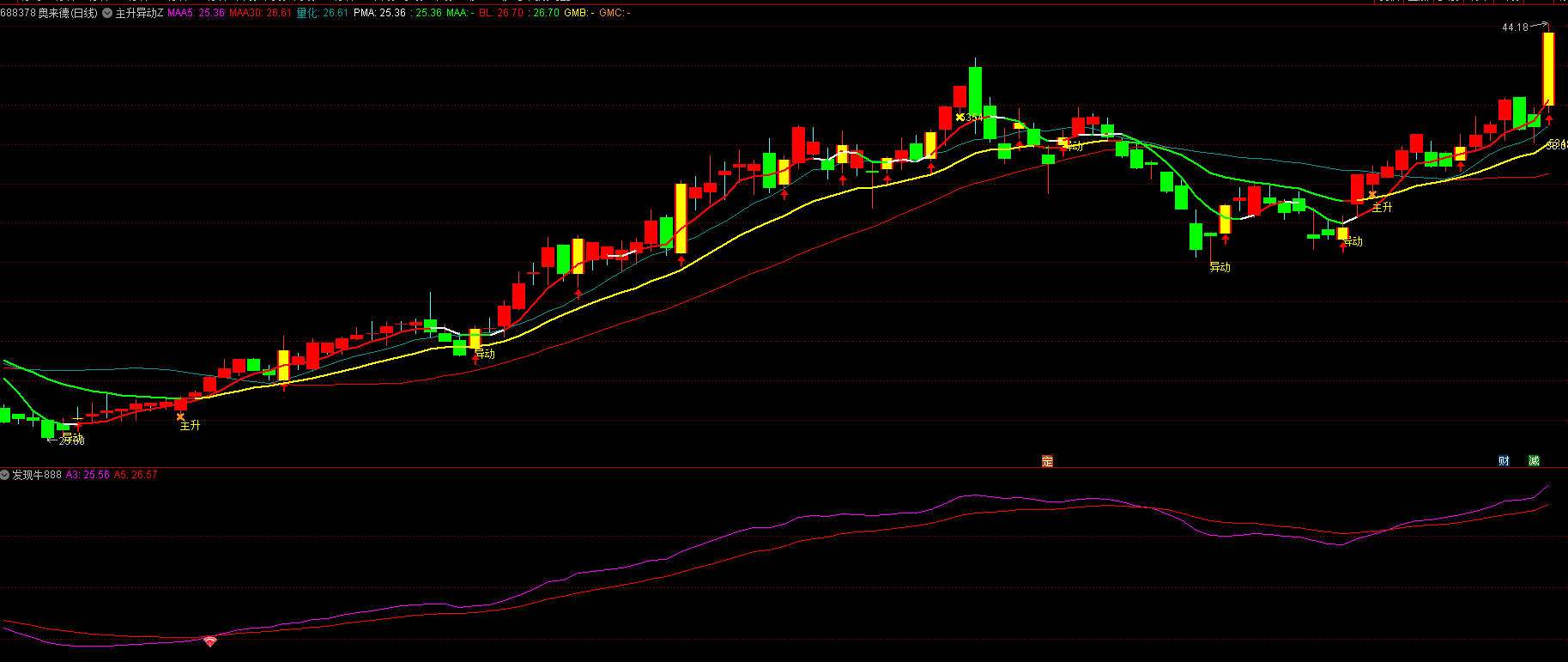1568x662 pixels.
Task: Select the 主升异动Z indicator name
Action: click(x=139, y=14)
